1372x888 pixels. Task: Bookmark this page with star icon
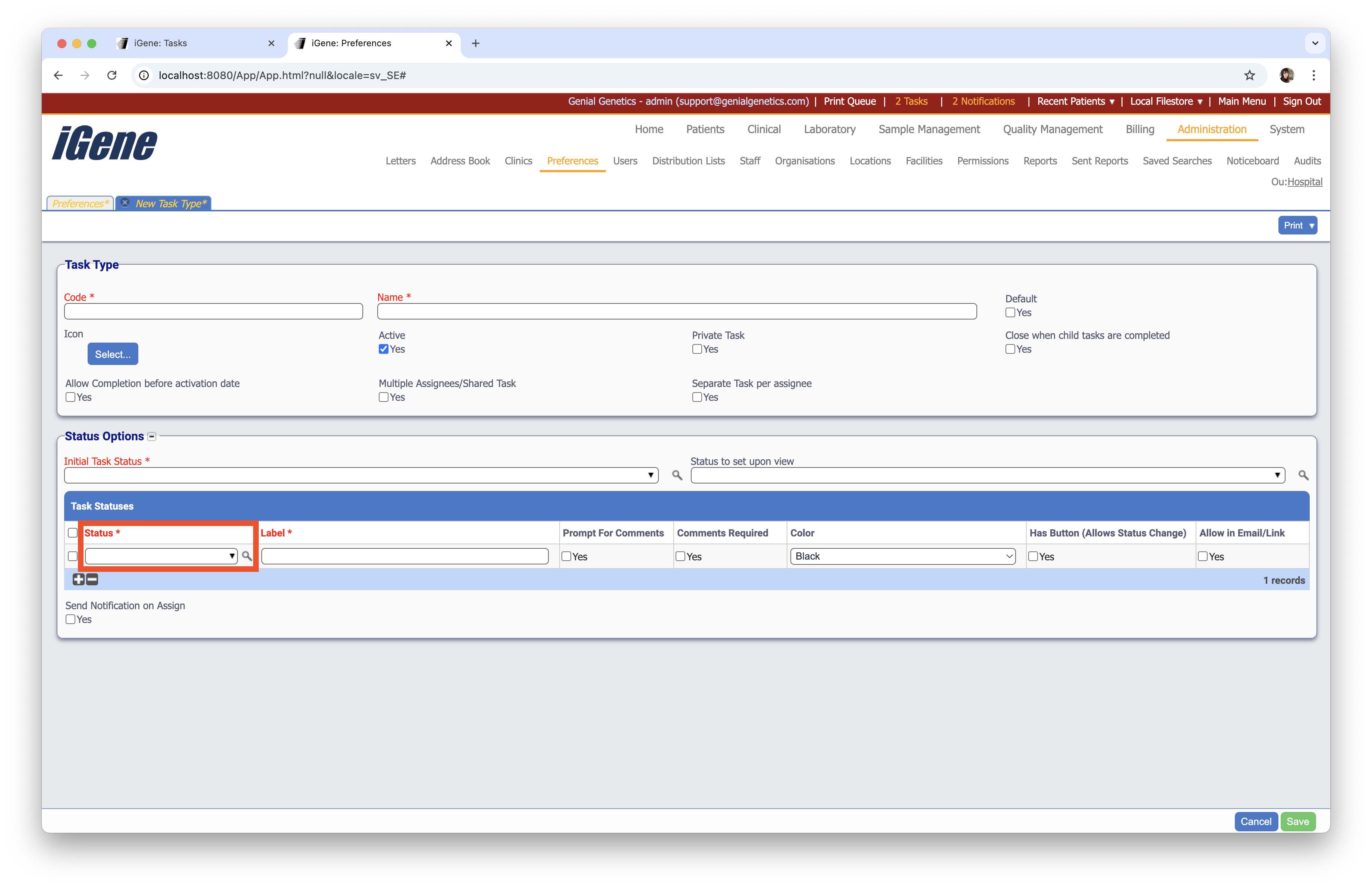pos(1249,75)
